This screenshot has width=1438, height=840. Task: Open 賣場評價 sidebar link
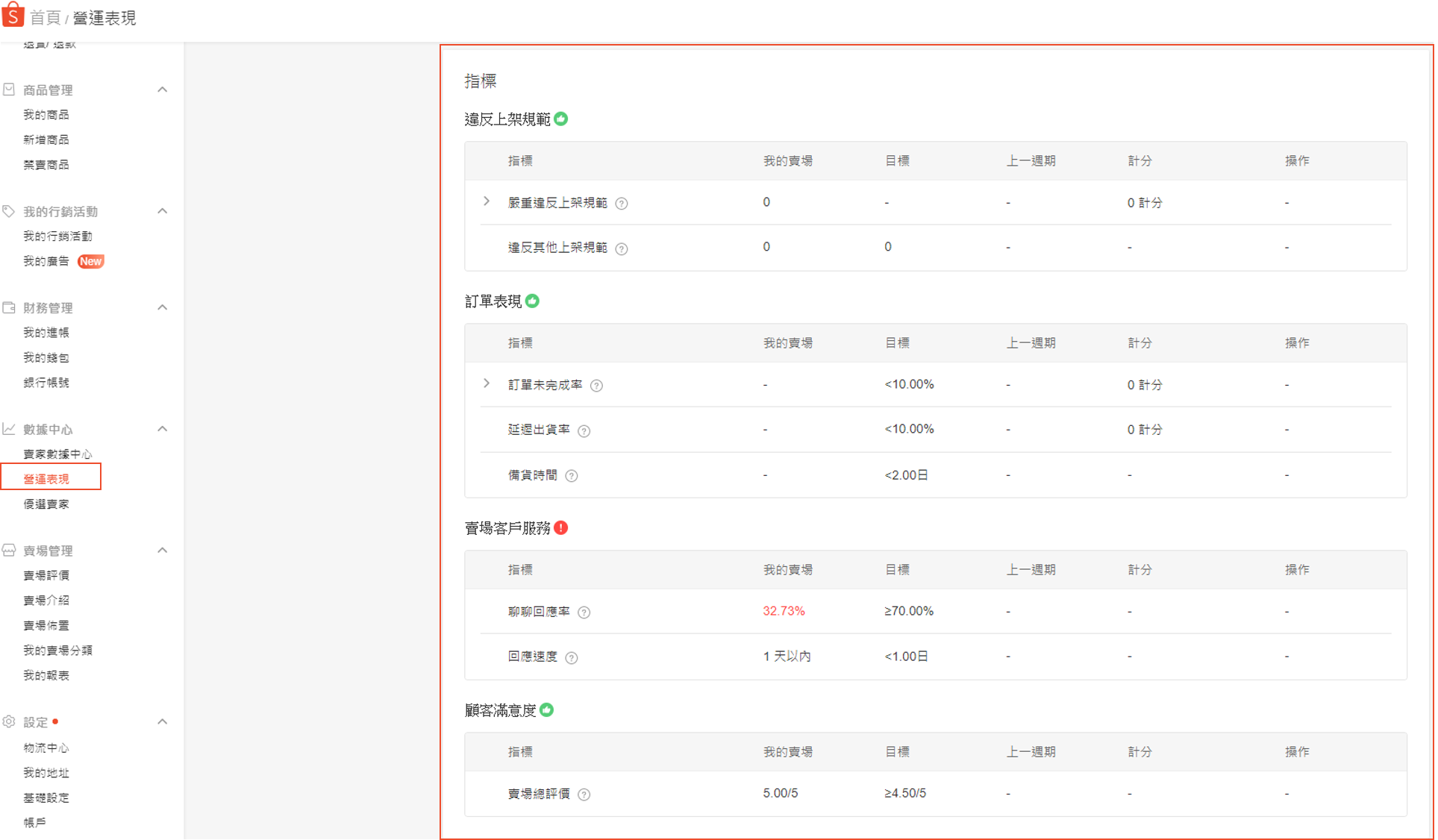(46, 575)
